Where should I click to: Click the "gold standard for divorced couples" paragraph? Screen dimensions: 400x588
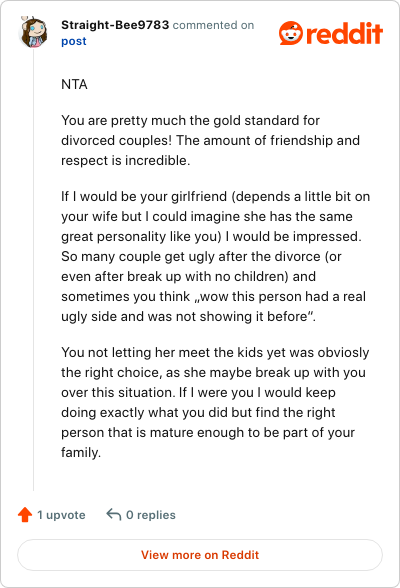coord(210,140)
